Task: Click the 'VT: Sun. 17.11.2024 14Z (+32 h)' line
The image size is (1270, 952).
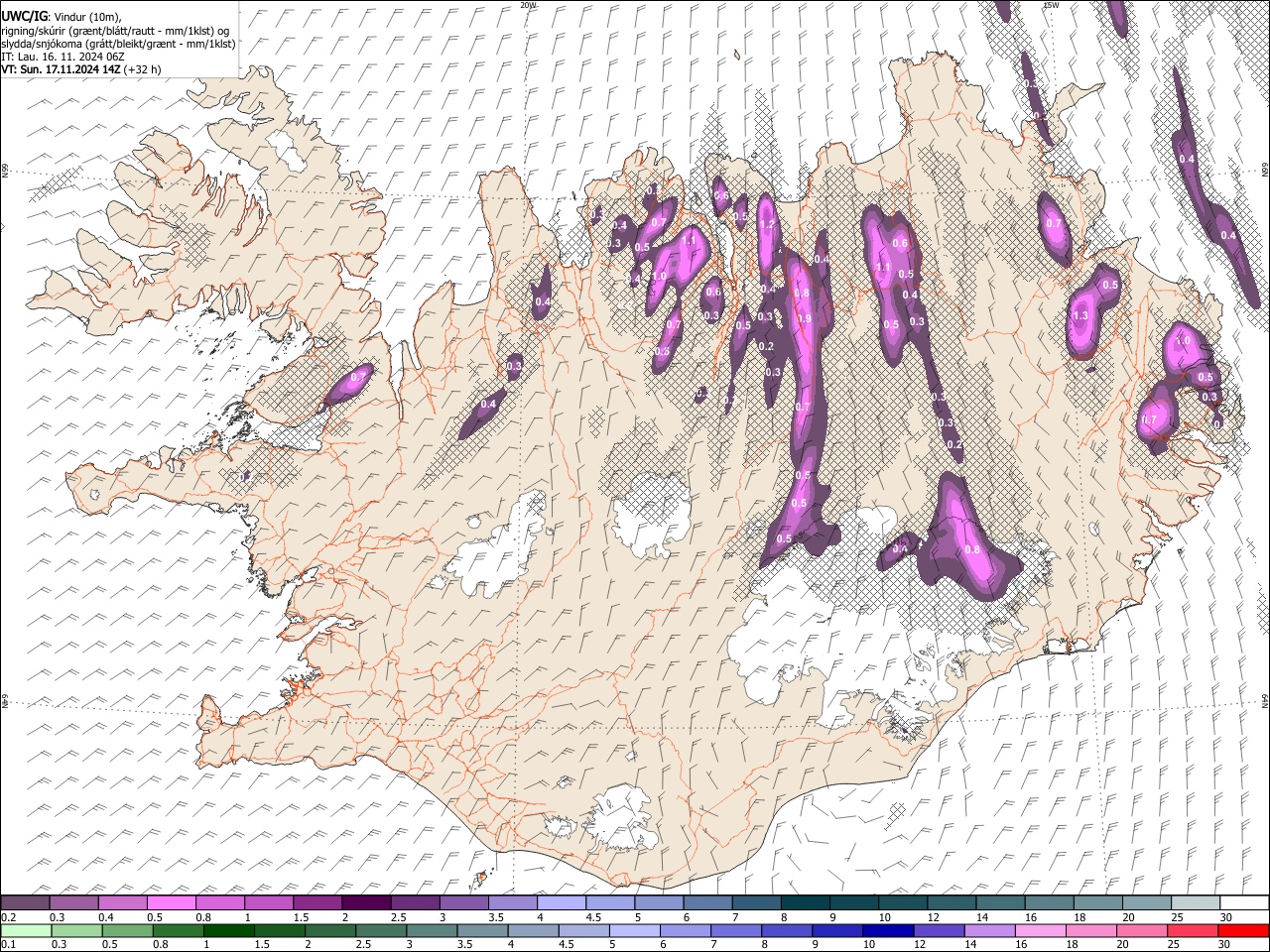Action: pyautogui.click(x=81, y=69)
